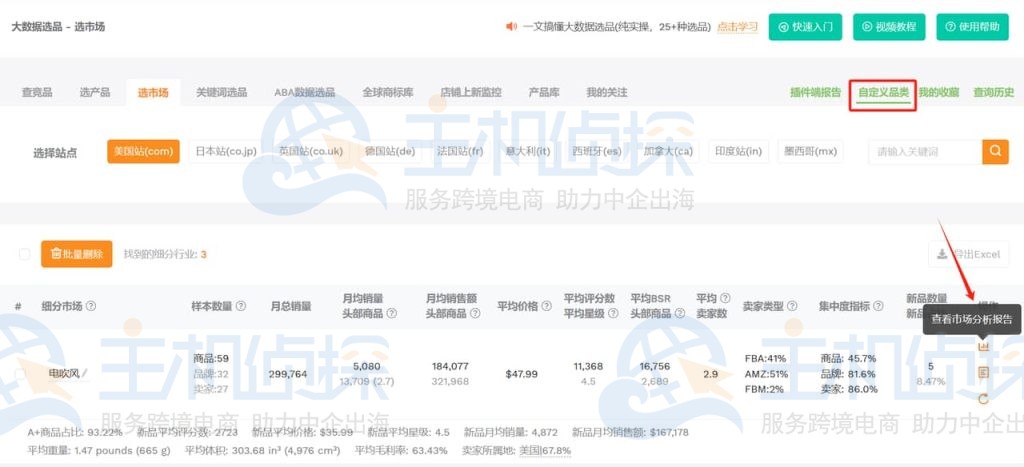The image size is (1024, 467).
Task: Select site 印度站(in)
Action: 738,152
